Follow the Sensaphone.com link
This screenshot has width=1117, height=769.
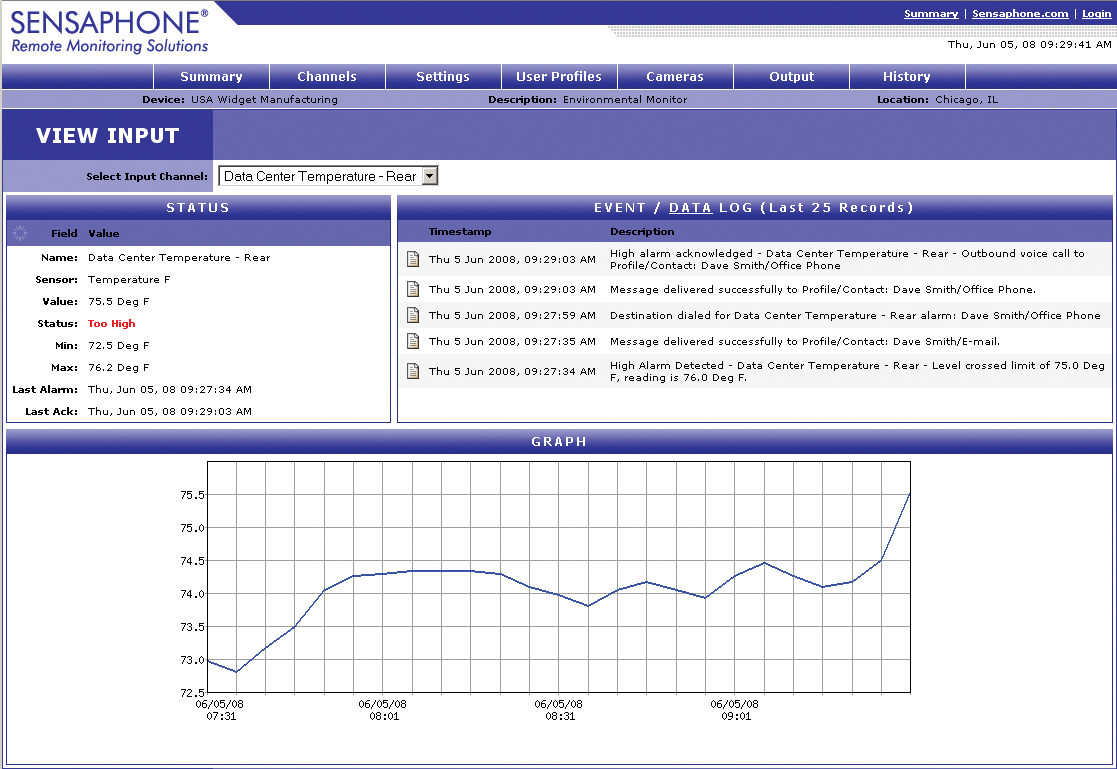pos(1020,14)
